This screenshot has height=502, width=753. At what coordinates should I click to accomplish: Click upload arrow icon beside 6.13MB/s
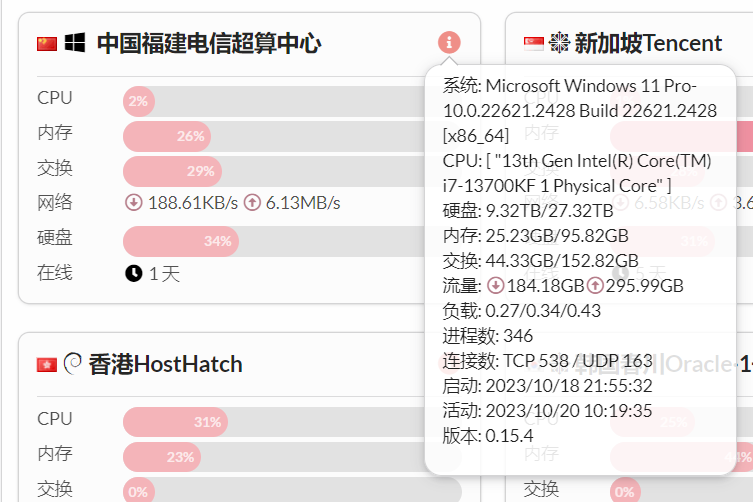pyautogui.click(x=252, y=203)
